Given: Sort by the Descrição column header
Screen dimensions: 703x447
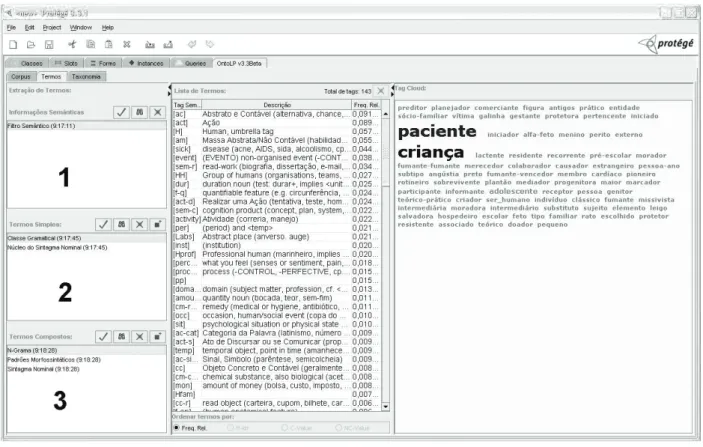Looking at the screenshot, I should [x=277, y=105].
